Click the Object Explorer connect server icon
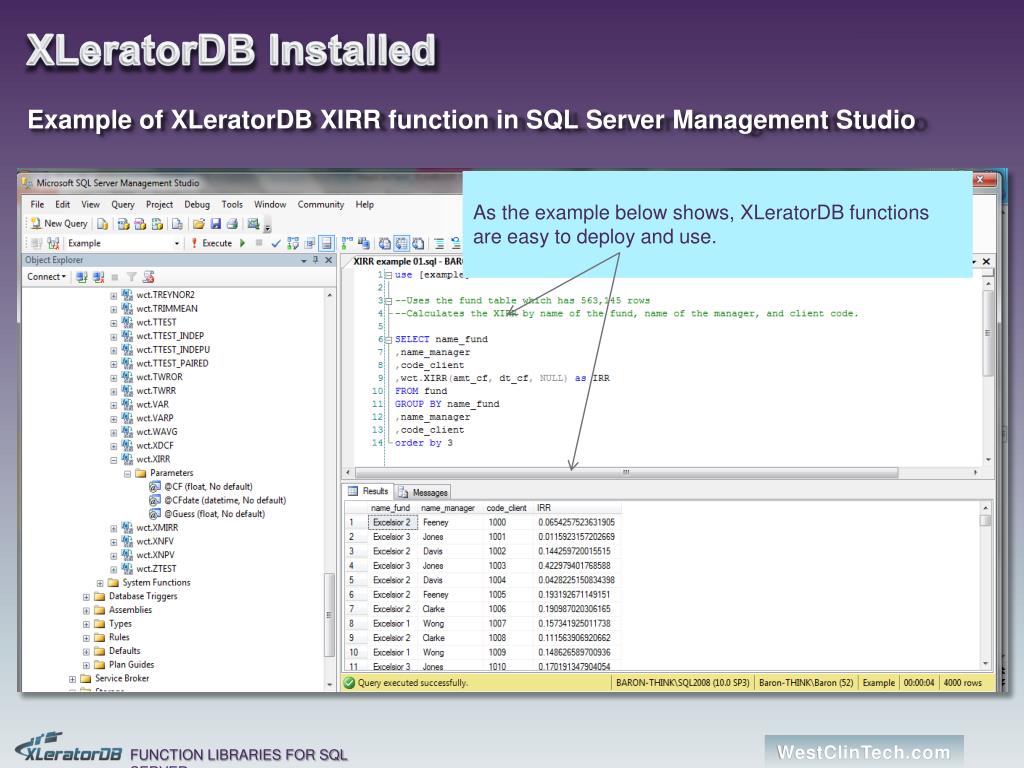Image resolution: width=1024 pixels, height=768 pixels. 82,277
